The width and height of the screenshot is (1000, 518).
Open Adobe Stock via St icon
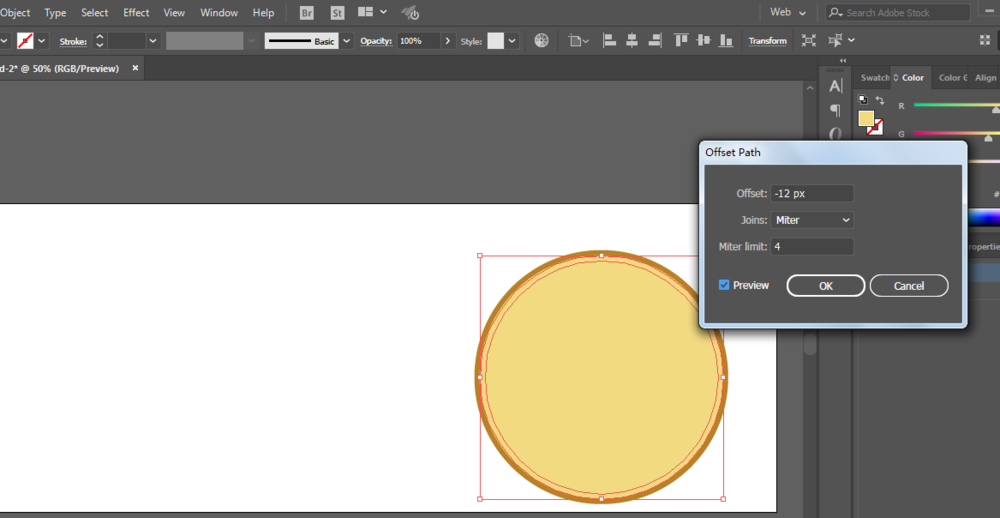(337, 13)
